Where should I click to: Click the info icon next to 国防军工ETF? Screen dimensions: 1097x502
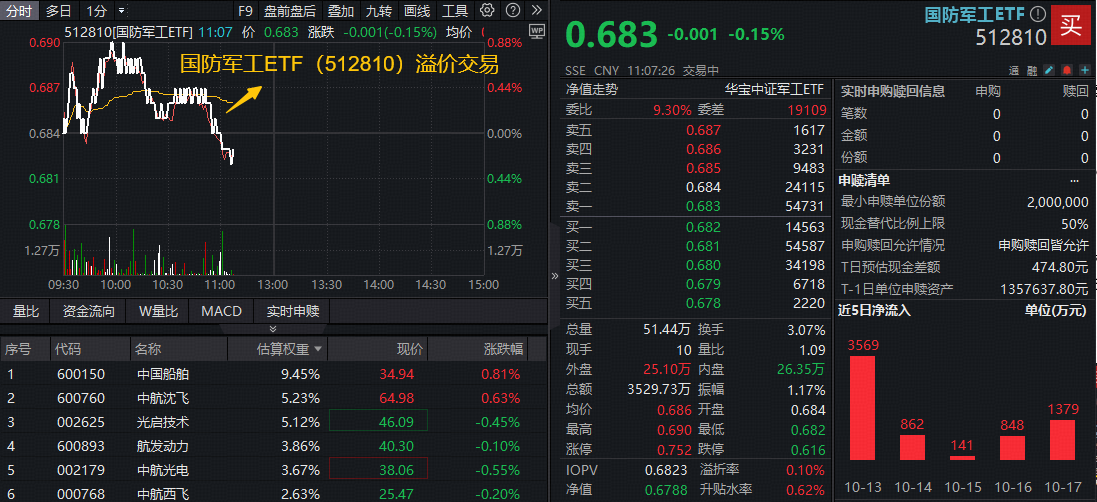pos(1037,15)
